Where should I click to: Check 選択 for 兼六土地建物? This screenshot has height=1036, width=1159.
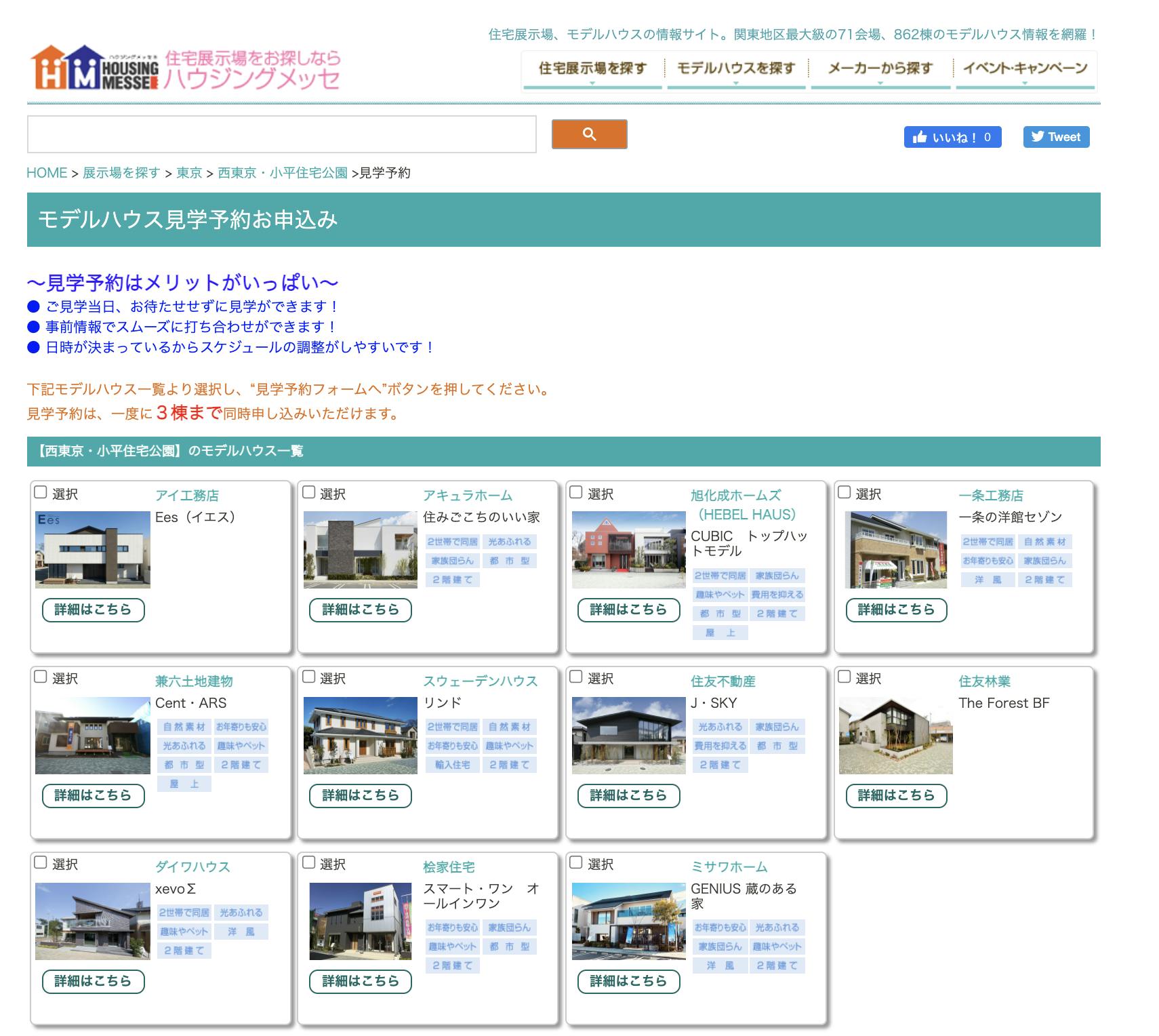pos(41,677)
